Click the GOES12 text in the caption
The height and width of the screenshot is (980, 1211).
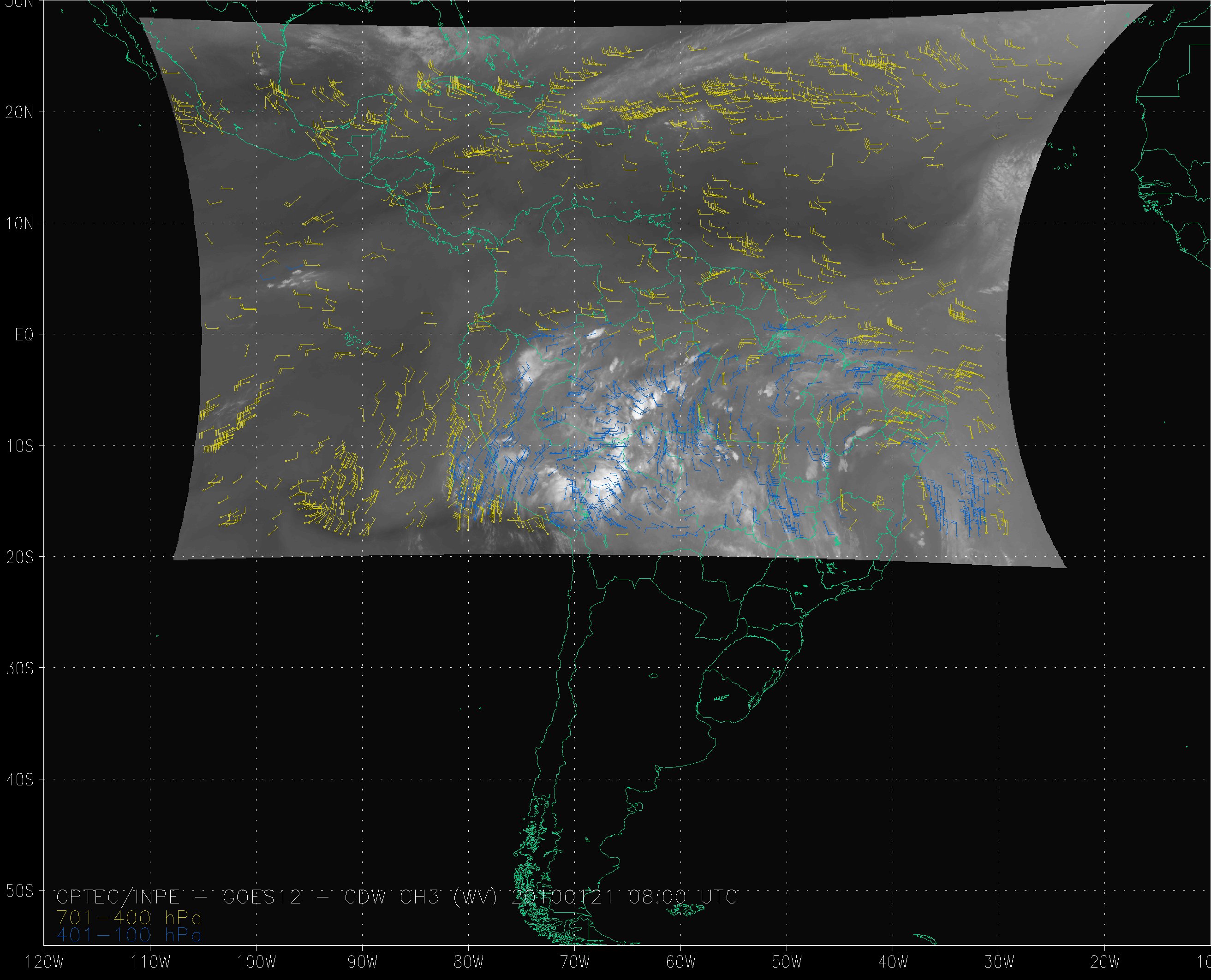pos(262,897)
